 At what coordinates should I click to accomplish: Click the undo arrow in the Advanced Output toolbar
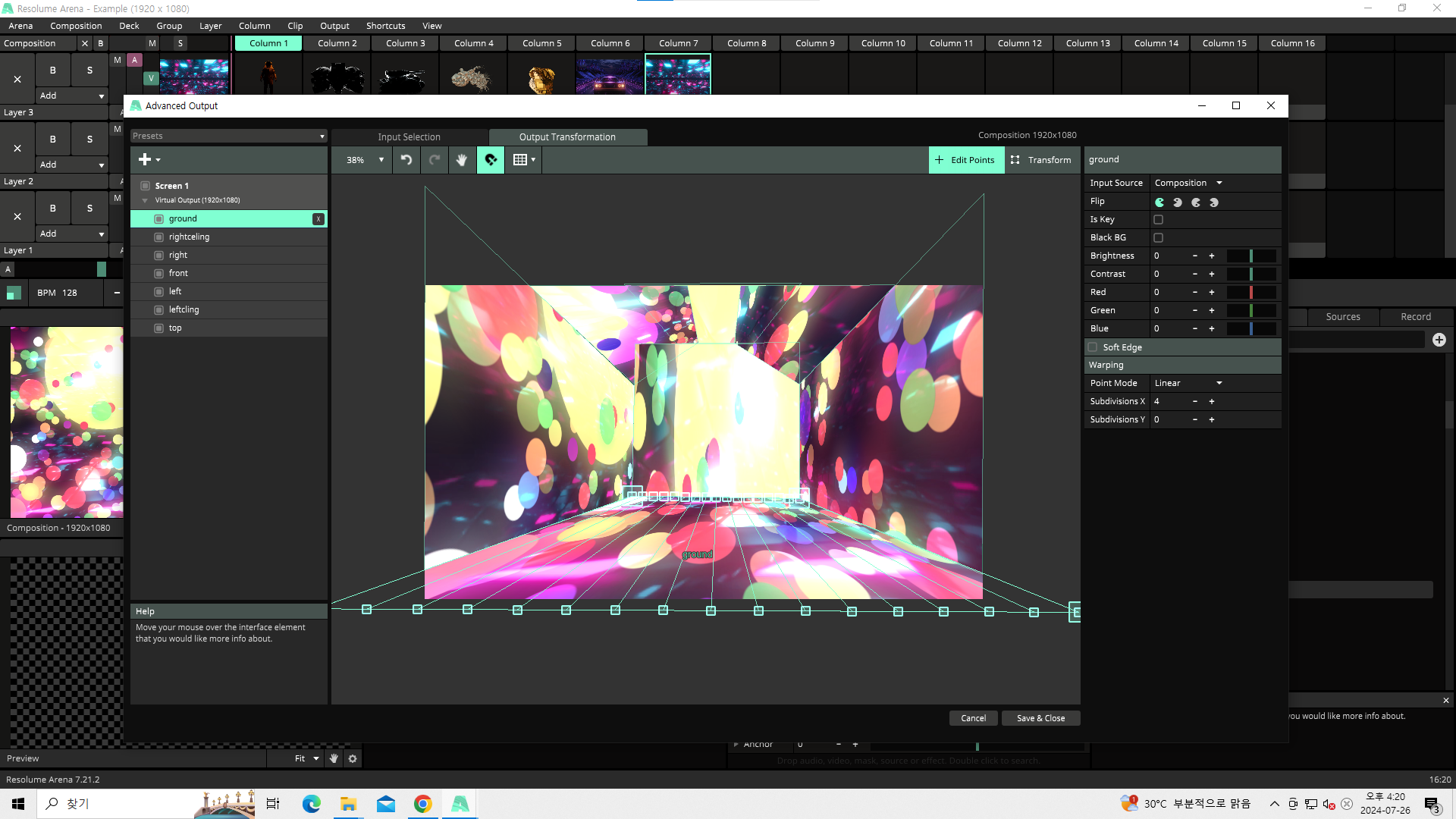click(406, 160)
